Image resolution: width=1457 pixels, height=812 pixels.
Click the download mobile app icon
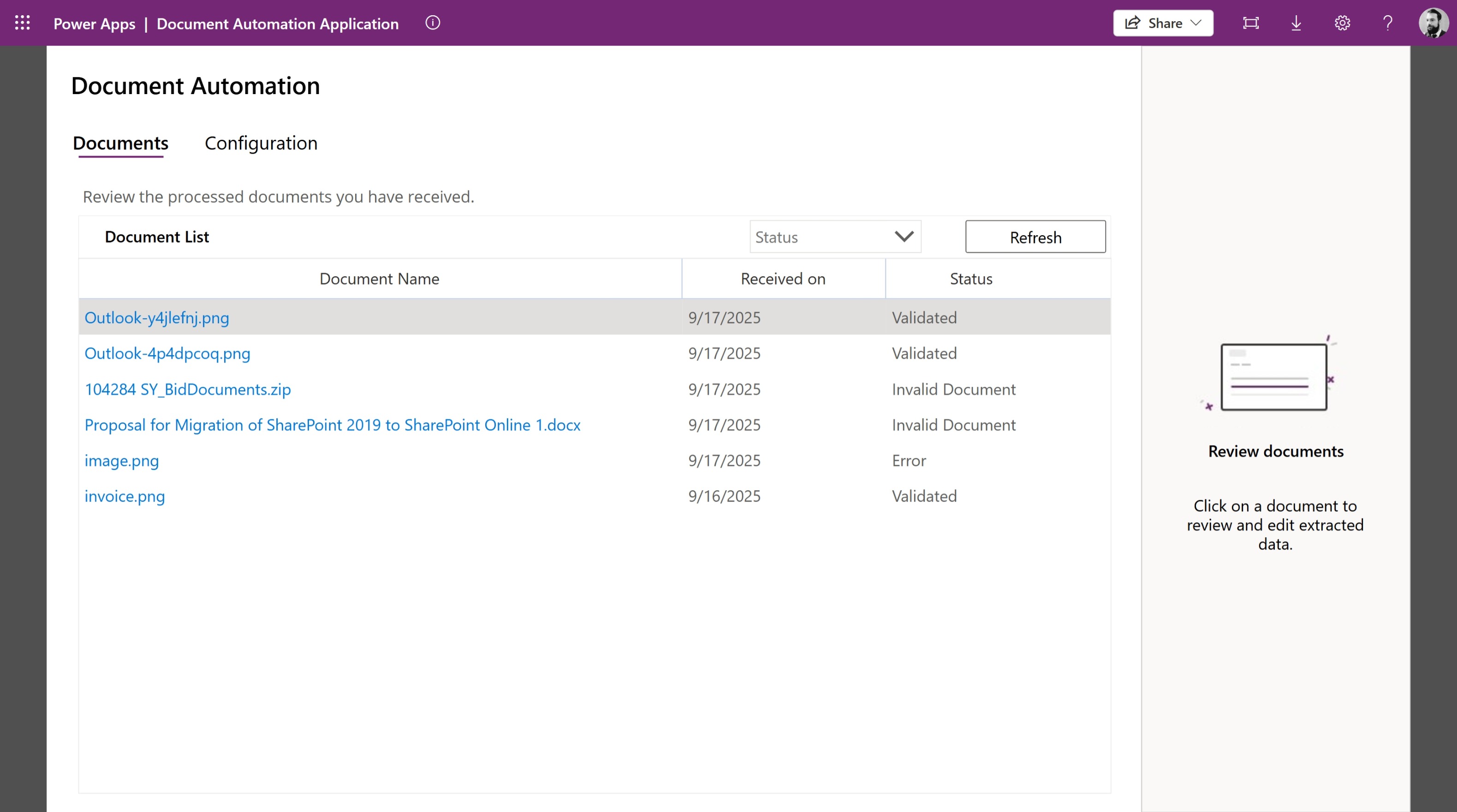pos(1296,23)
